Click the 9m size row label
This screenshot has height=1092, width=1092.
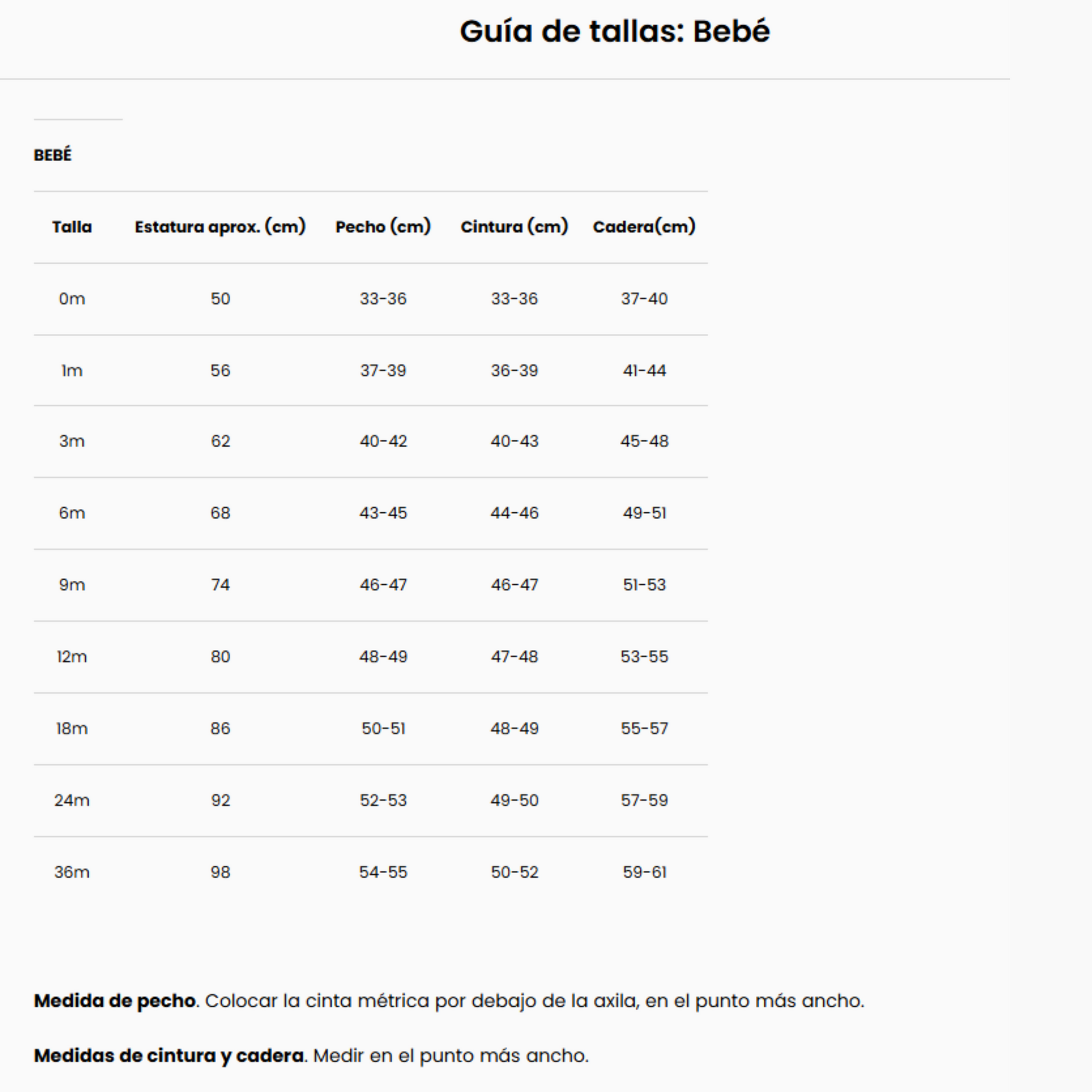coord(72,584)
